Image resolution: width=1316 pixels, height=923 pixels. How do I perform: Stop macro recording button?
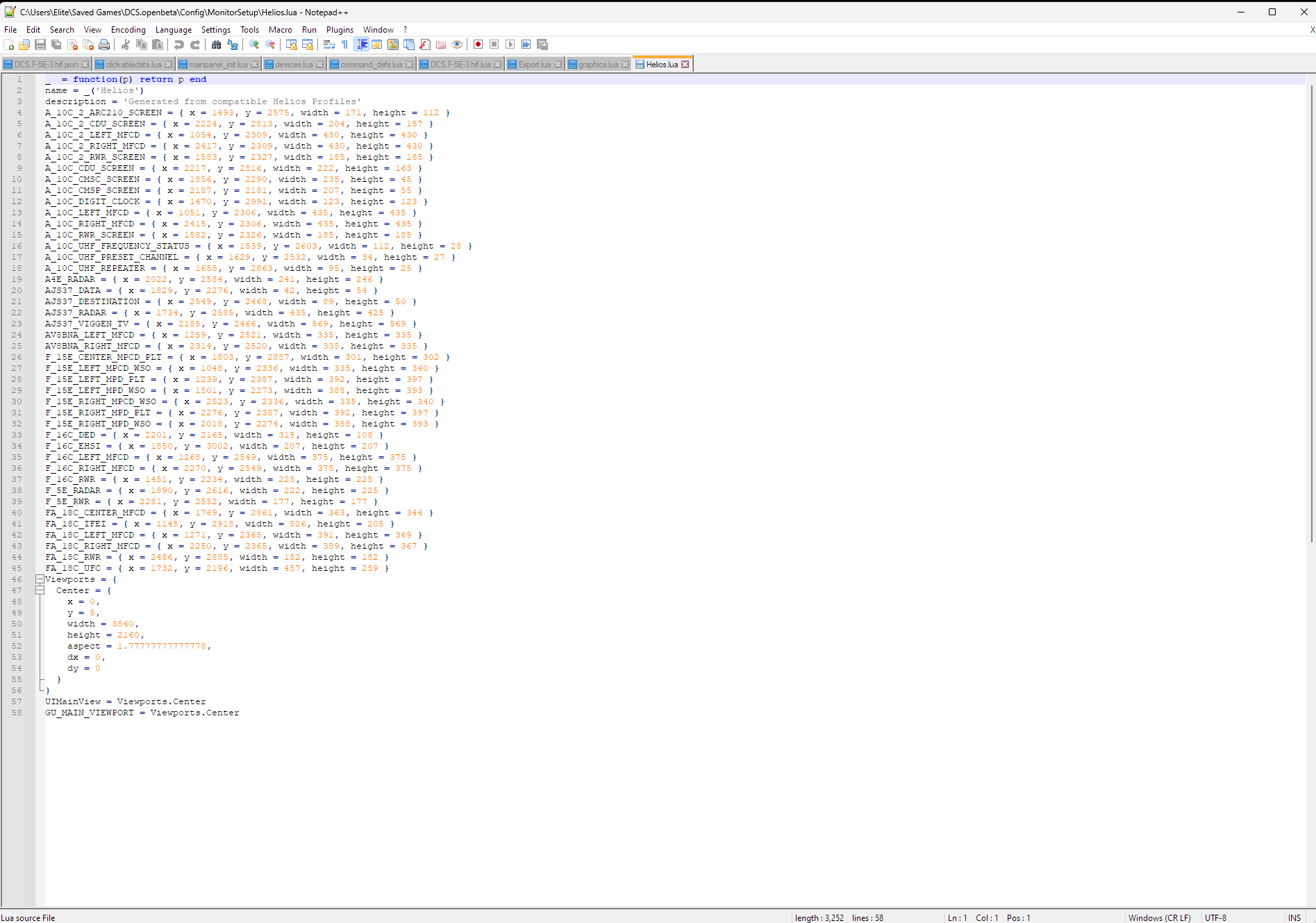(x=494, y=44)
